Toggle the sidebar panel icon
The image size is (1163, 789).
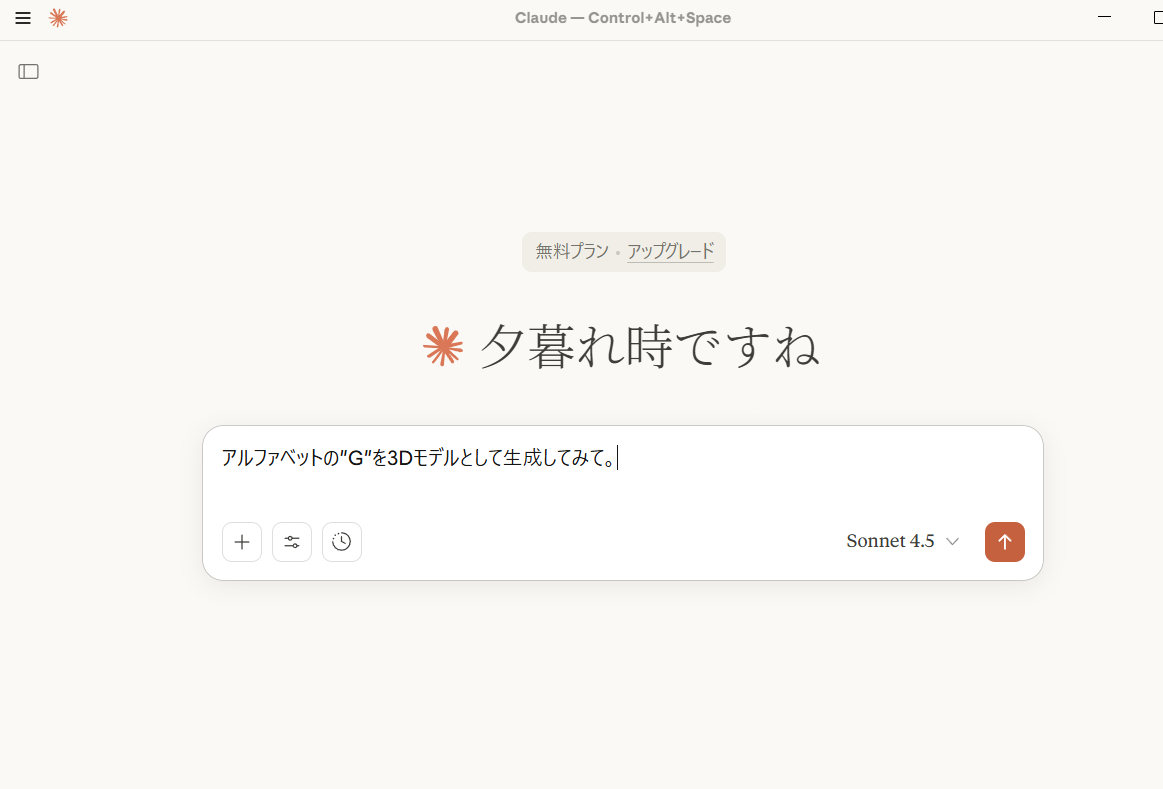click(x=28, y=71)
